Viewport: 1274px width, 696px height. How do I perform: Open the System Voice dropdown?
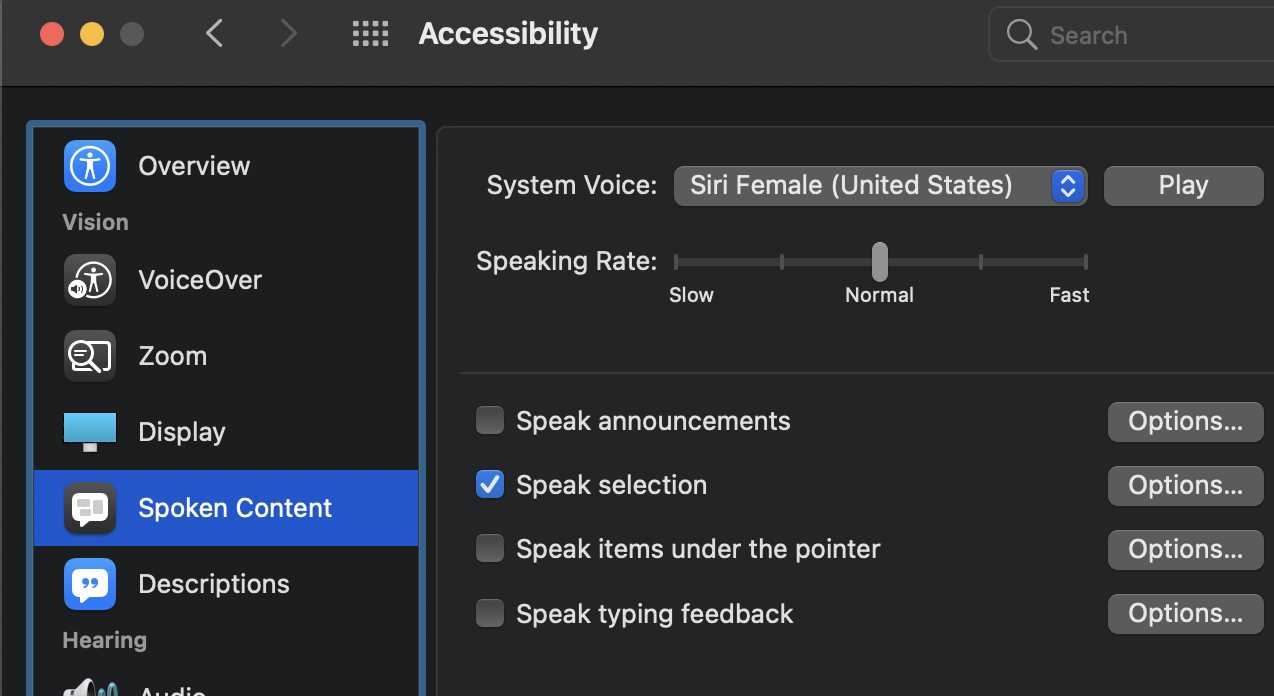(x=880, y=186)
